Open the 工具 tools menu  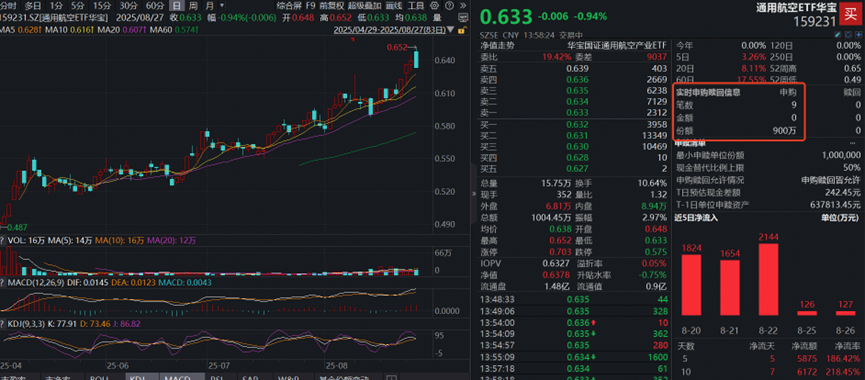[x=415, y=6]
